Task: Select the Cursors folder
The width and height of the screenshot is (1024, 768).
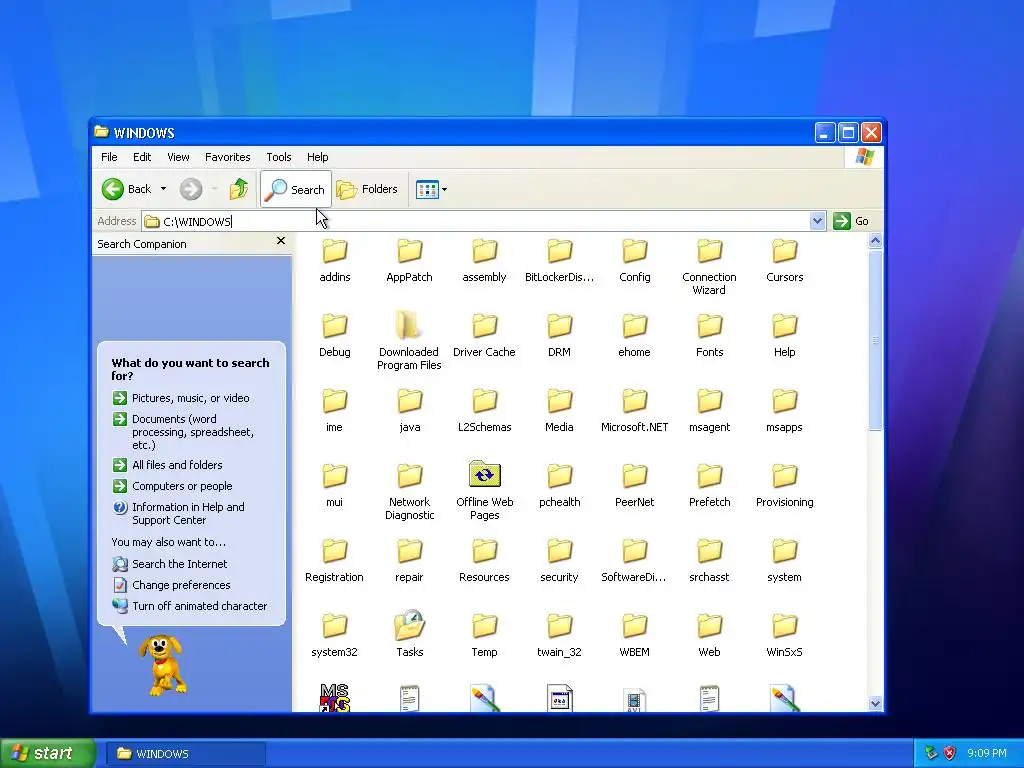Action: click(784, 260)
